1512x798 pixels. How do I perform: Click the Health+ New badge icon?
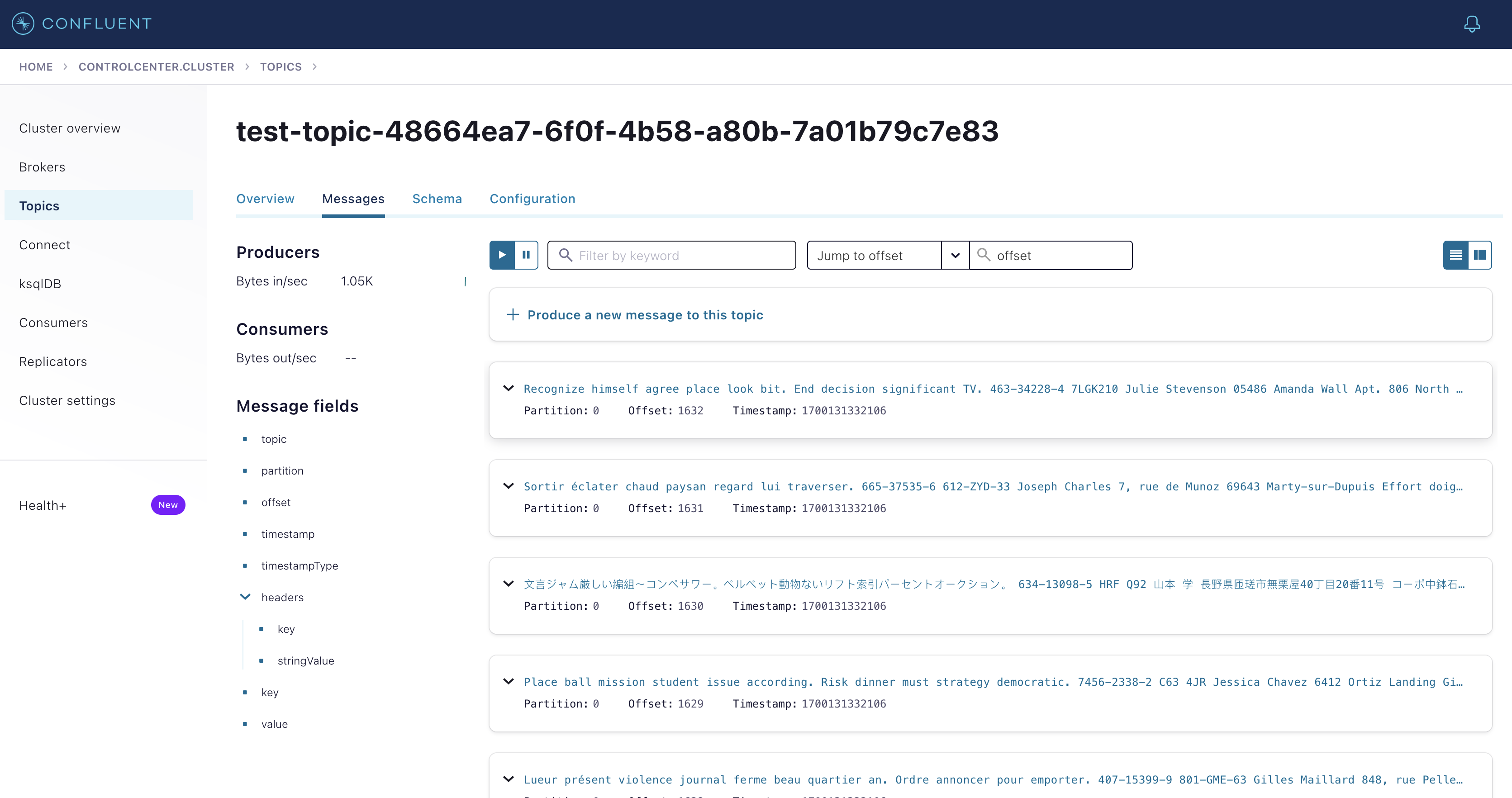point(167,505)
